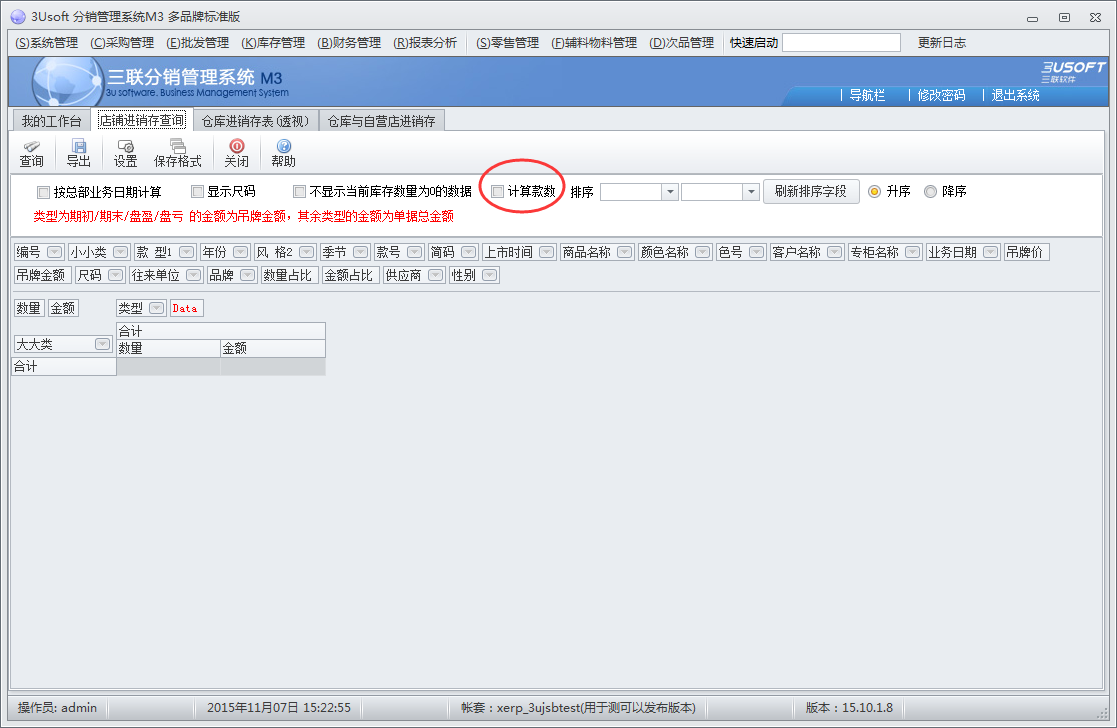Click the 修改密码 link
Image resolution: width=1117 pixels, height=728 pixels.
941,95
